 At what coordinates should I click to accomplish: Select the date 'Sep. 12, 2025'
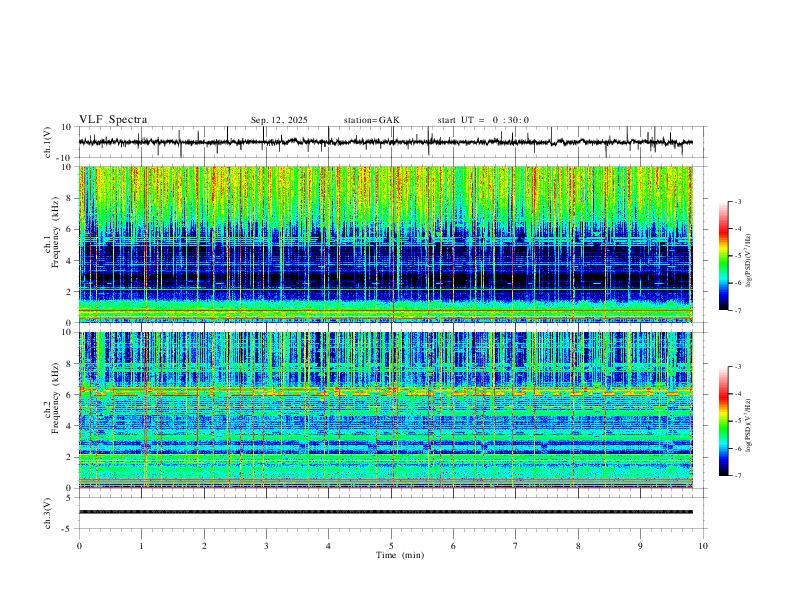pyautogui.click(x=279, y=120)
